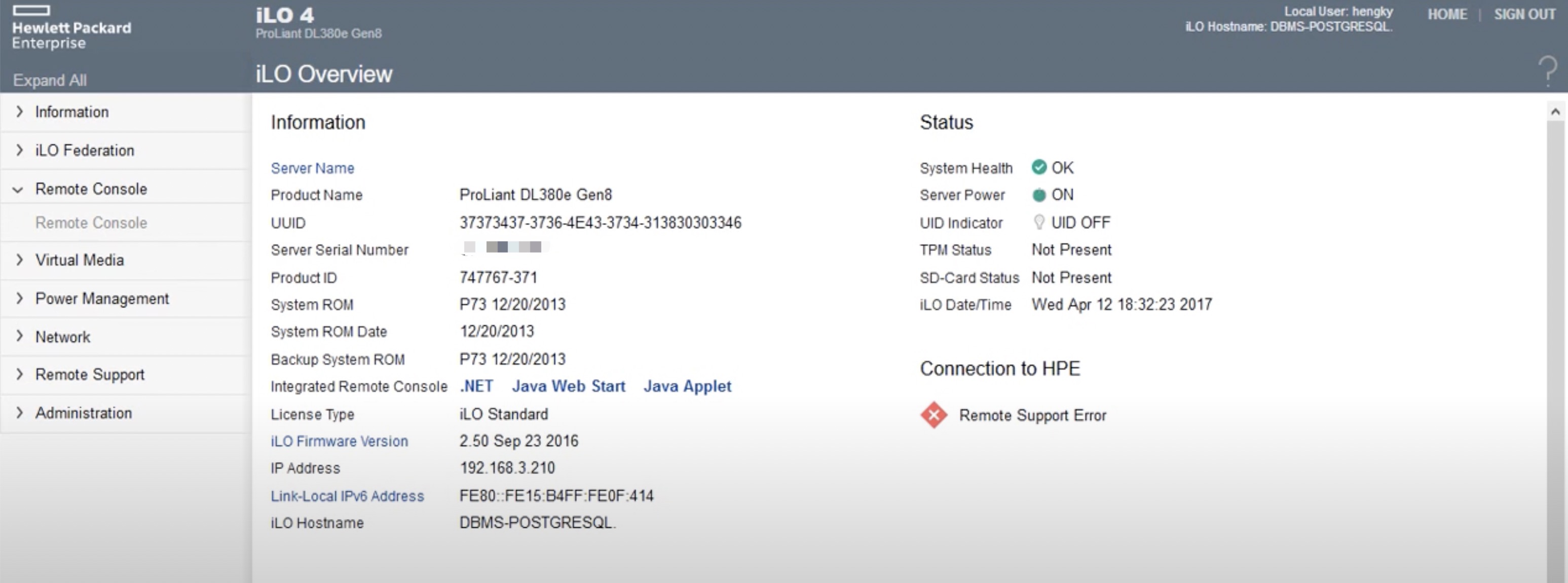Click the System Health OK green icon
This screenshot has width=1568, height=583.
click(1039, 167)
